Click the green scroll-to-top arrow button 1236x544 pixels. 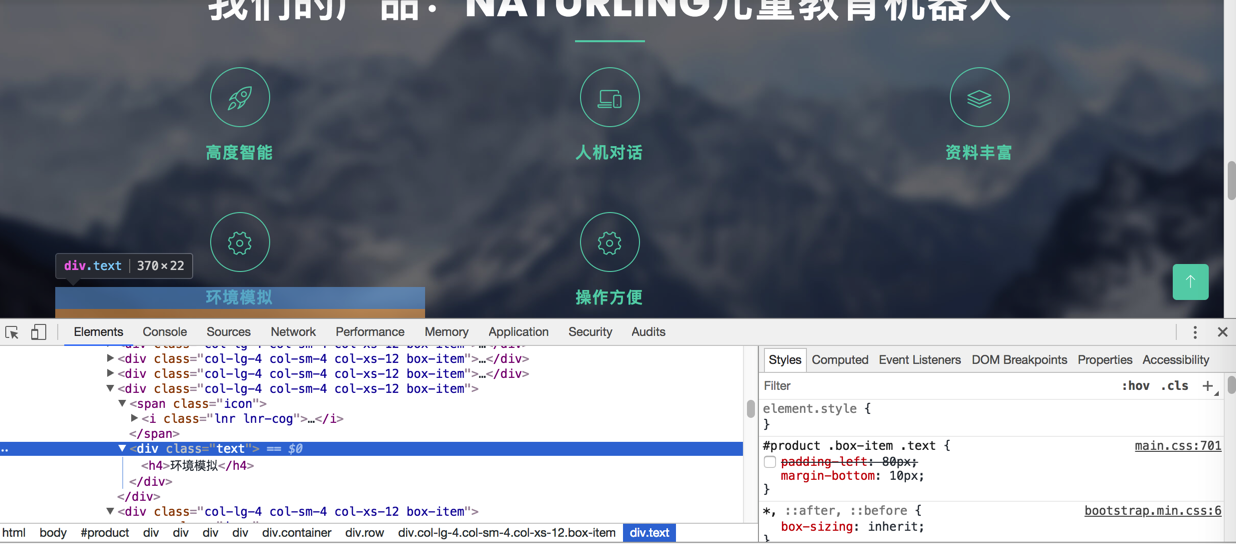[1190, 282]
